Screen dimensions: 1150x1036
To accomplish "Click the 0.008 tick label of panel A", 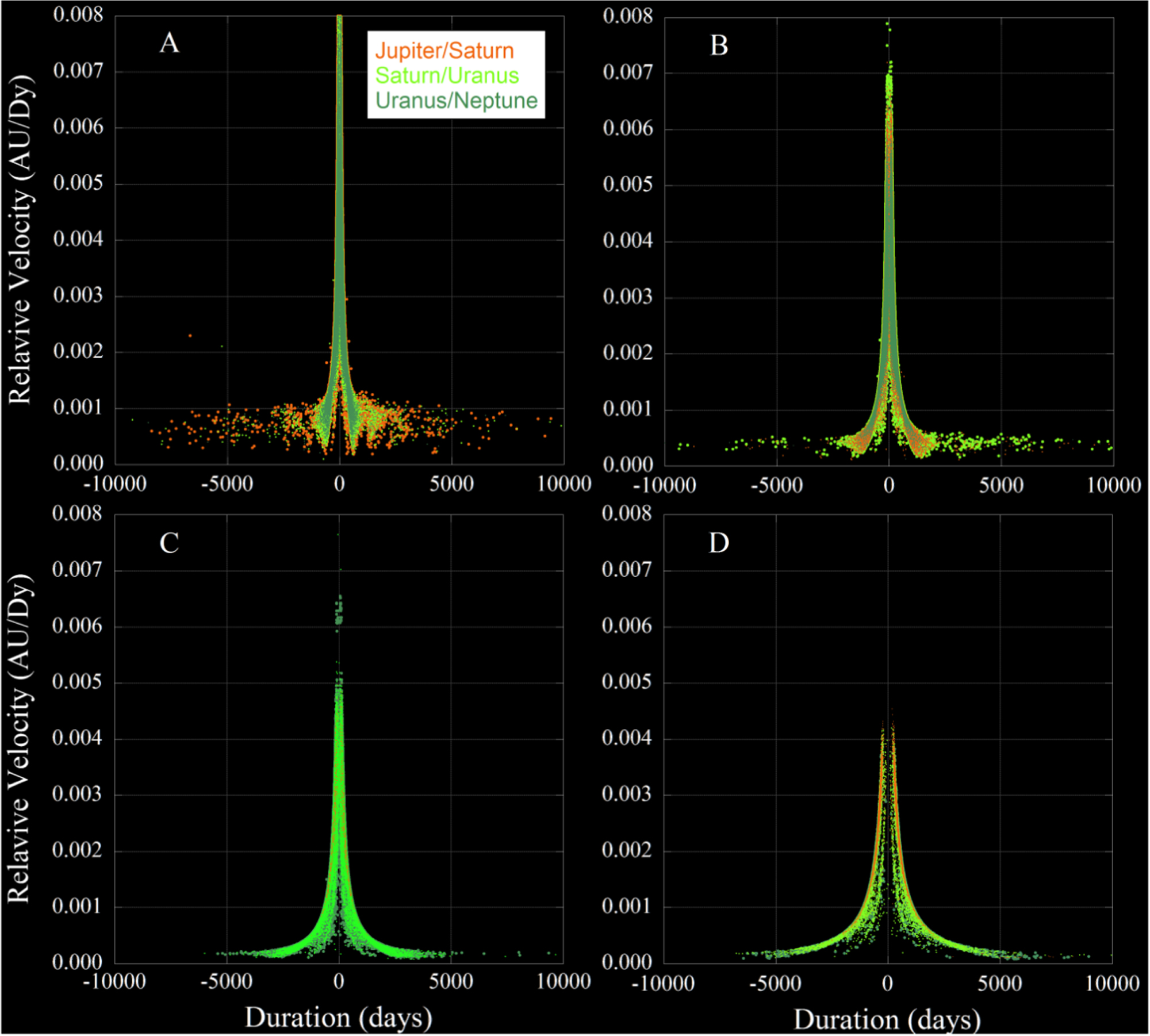I will (78, 14).
